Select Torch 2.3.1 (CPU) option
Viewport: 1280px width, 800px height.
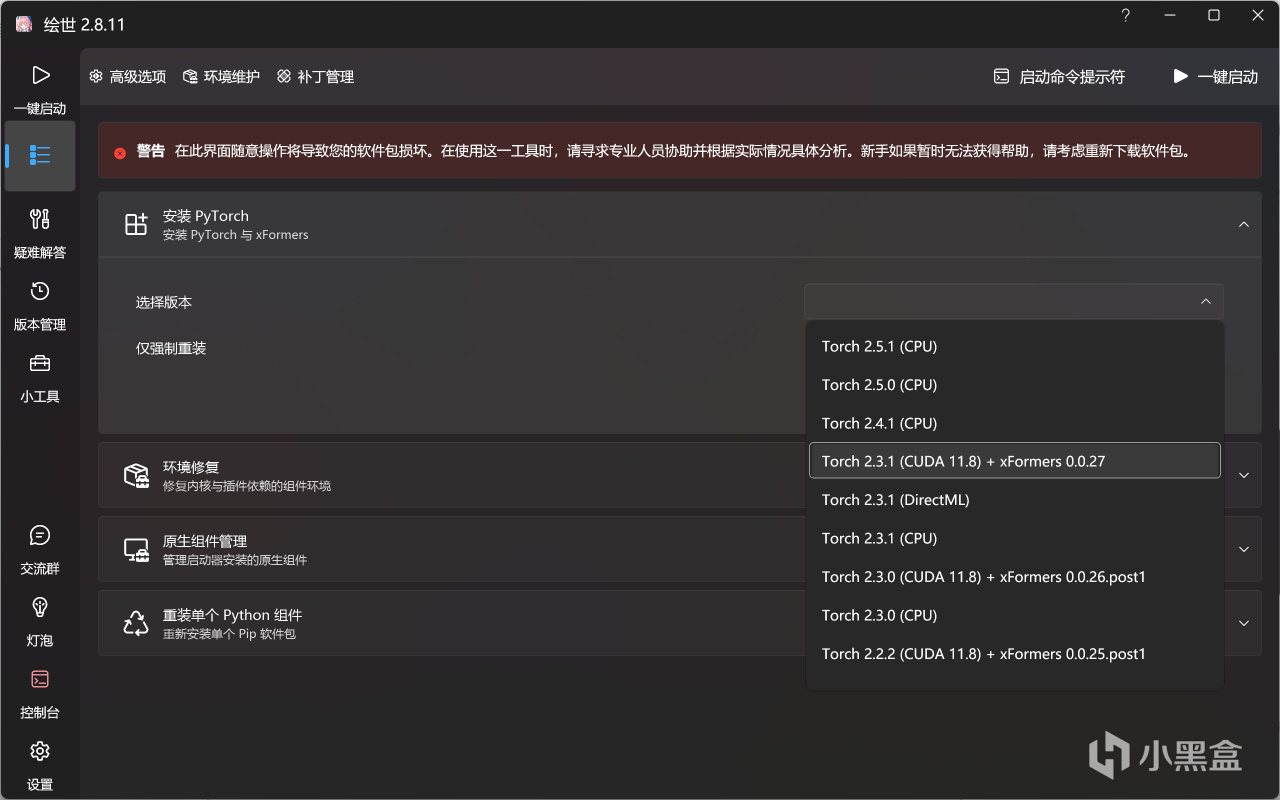(x=1014, y=538)
